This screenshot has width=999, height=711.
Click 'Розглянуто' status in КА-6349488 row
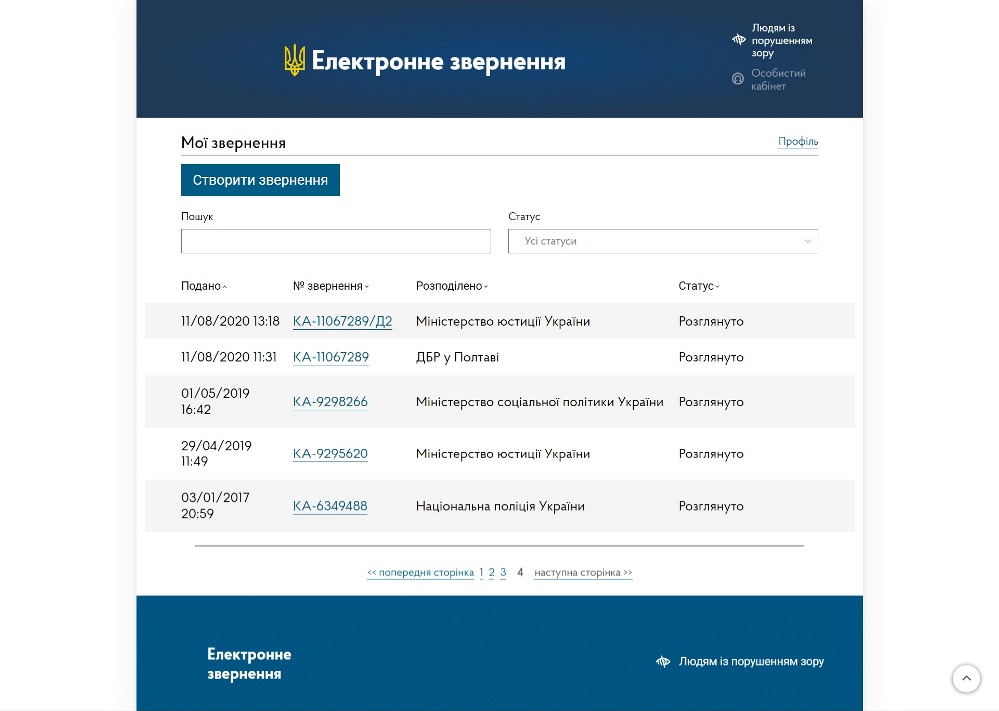(x=711, y=506)
